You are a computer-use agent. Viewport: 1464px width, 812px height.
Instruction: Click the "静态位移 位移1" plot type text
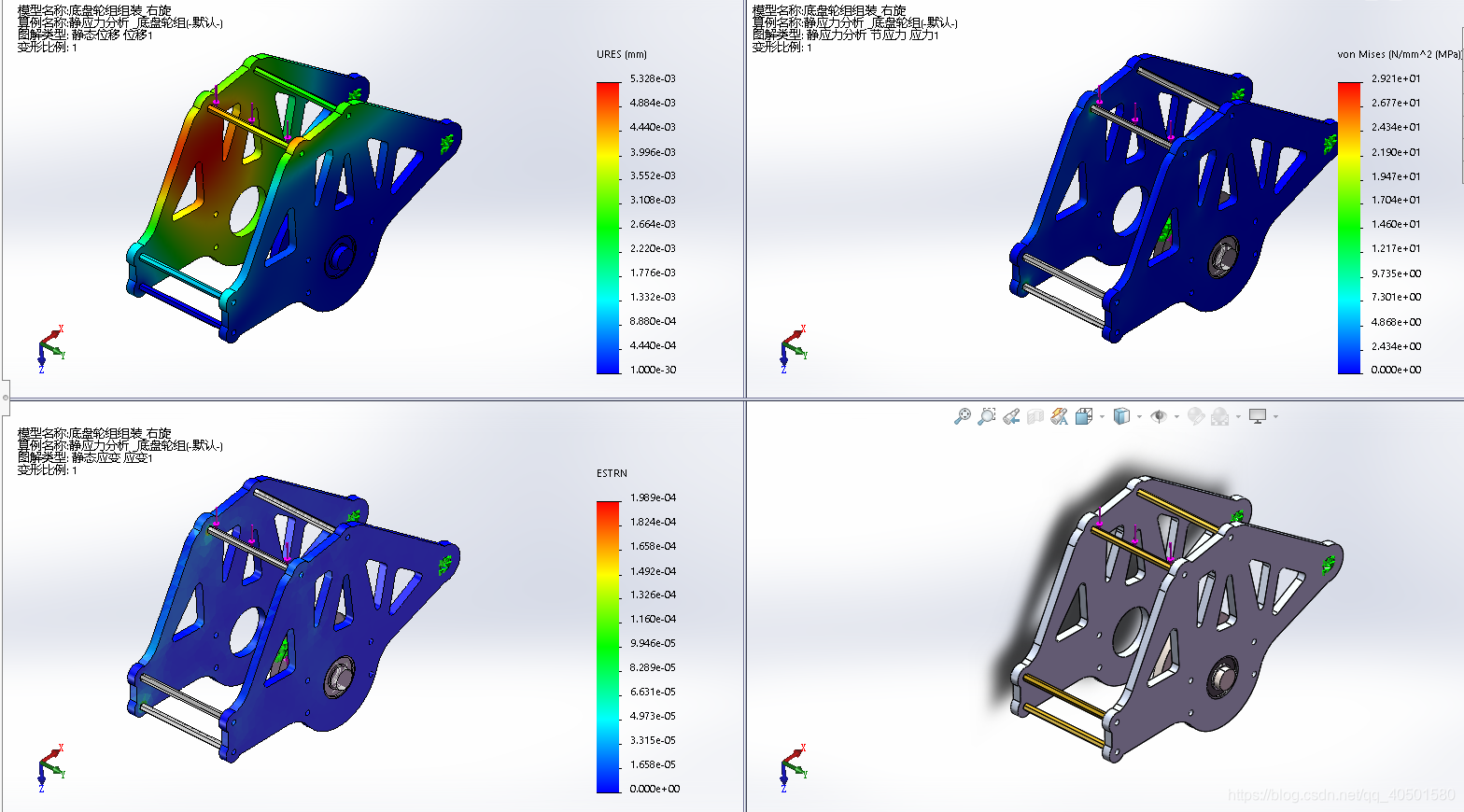112,35
